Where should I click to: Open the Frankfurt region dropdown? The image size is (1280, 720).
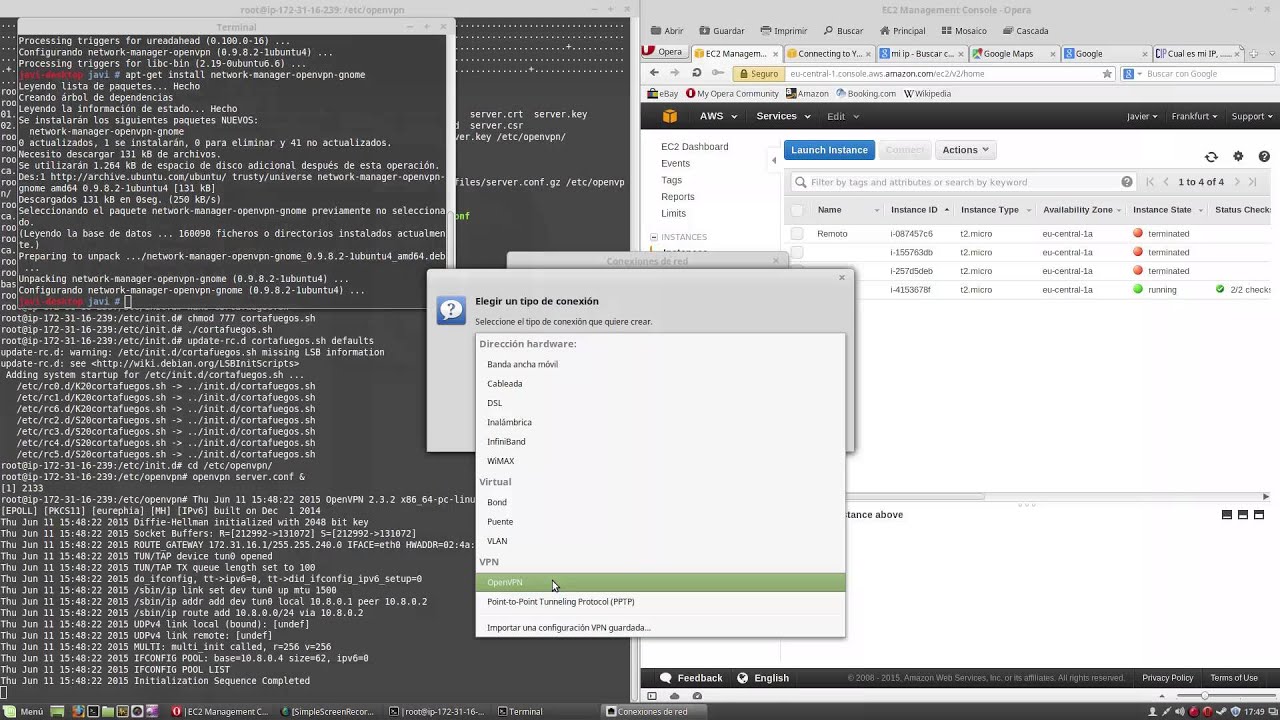1195,116
